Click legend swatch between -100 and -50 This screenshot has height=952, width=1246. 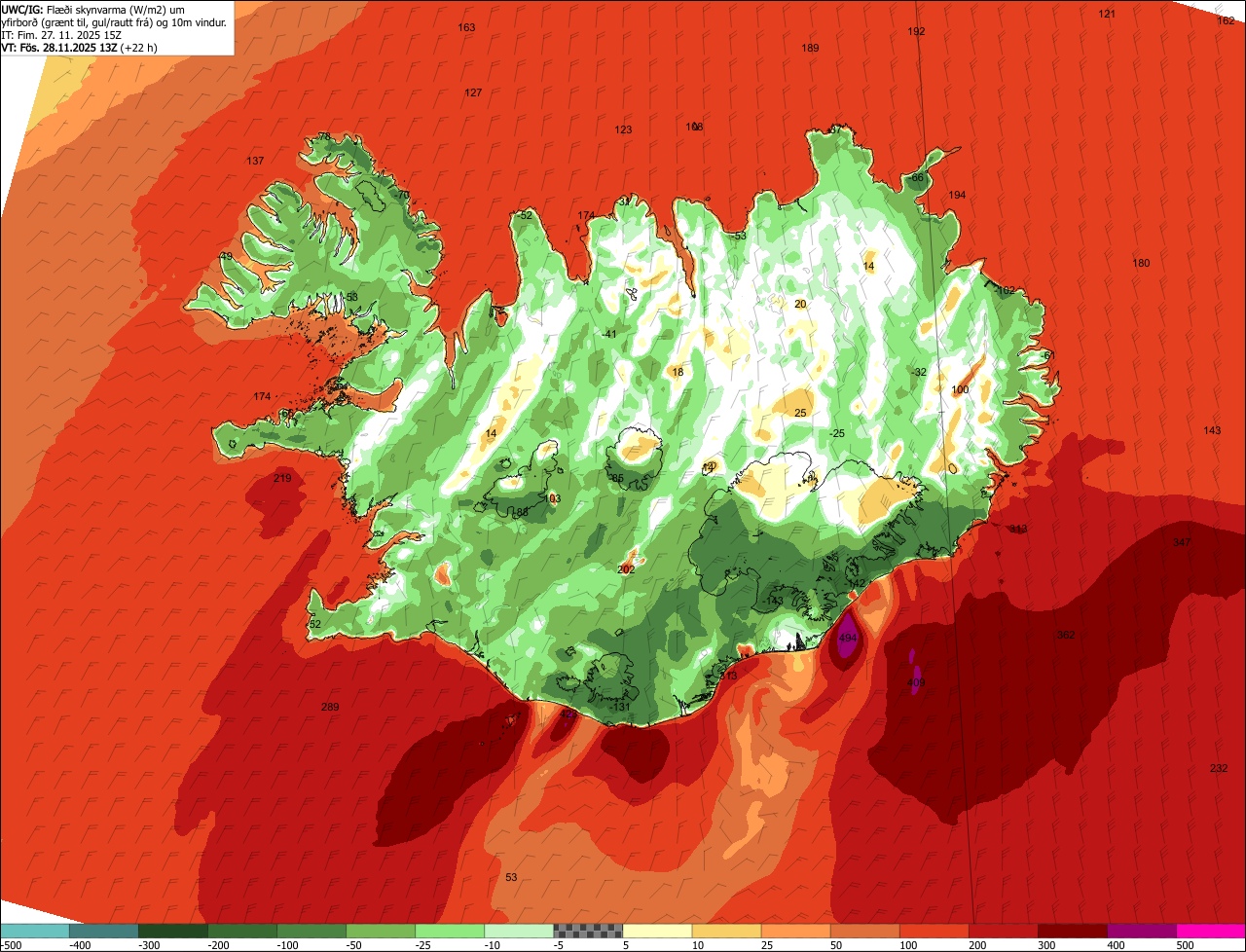pos(311,932)
